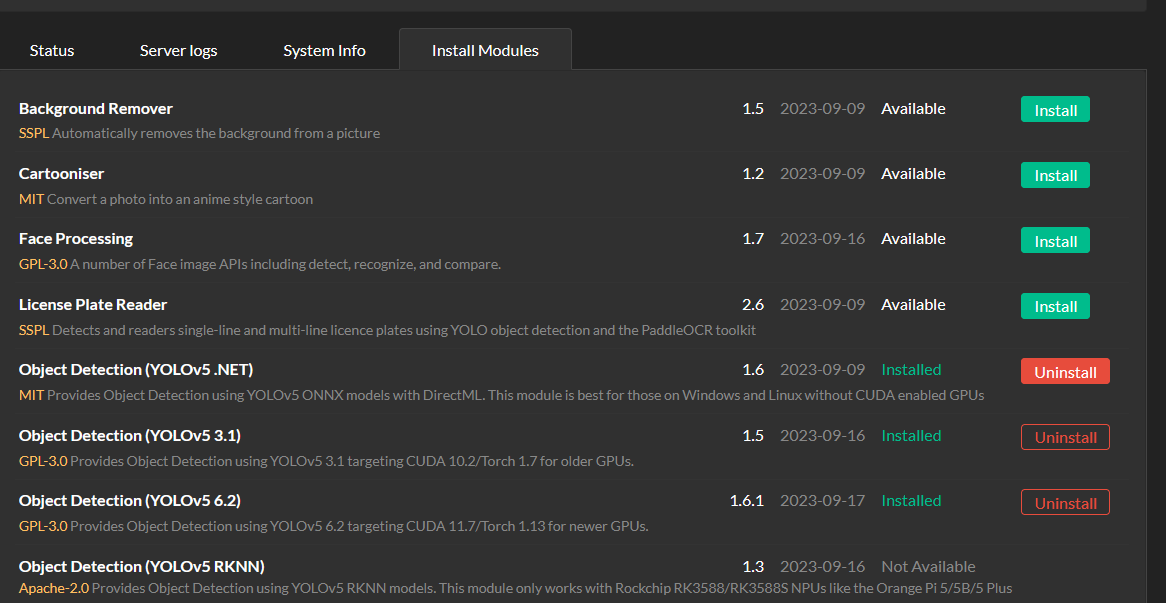
Task: Click the GPL-3.0 license of YOLOv5 6.2
Action: pos(43,526)
